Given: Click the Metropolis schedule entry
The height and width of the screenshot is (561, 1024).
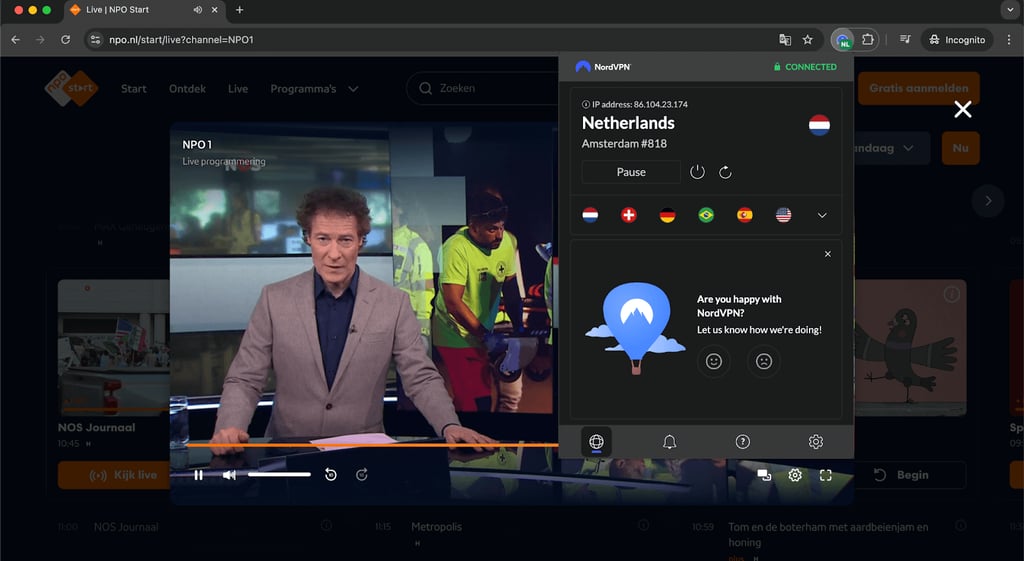Looking at the screenshot, I should coord(436,526).
